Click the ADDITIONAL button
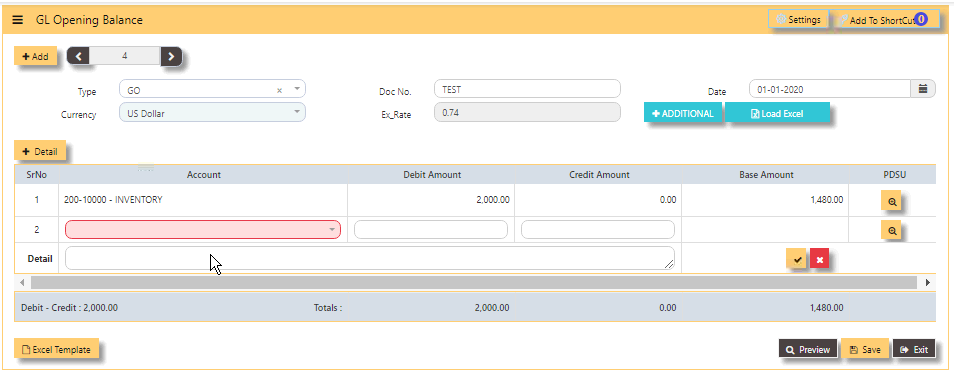 point(683,113)
